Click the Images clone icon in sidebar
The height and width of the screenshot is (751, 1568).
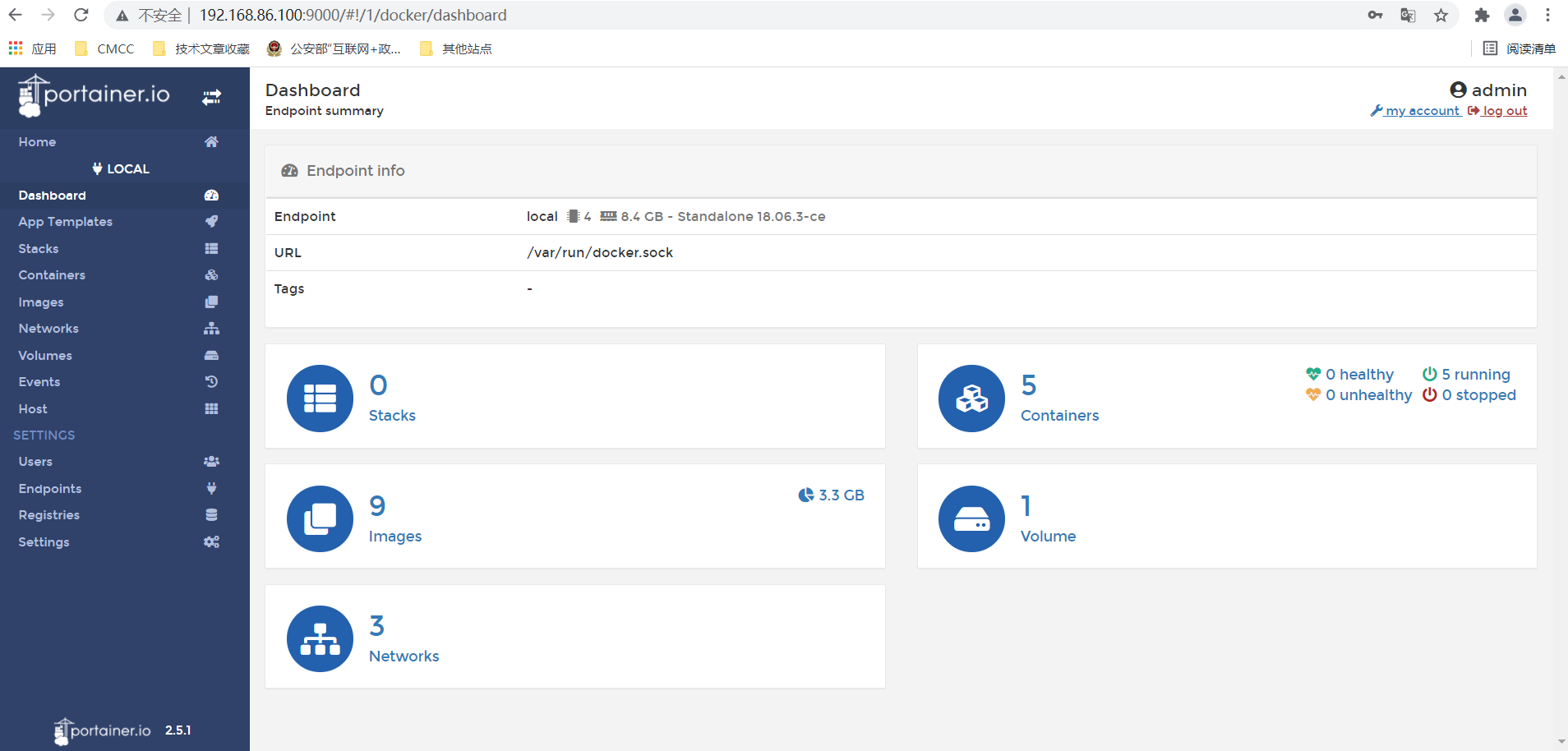coord(211,302)
